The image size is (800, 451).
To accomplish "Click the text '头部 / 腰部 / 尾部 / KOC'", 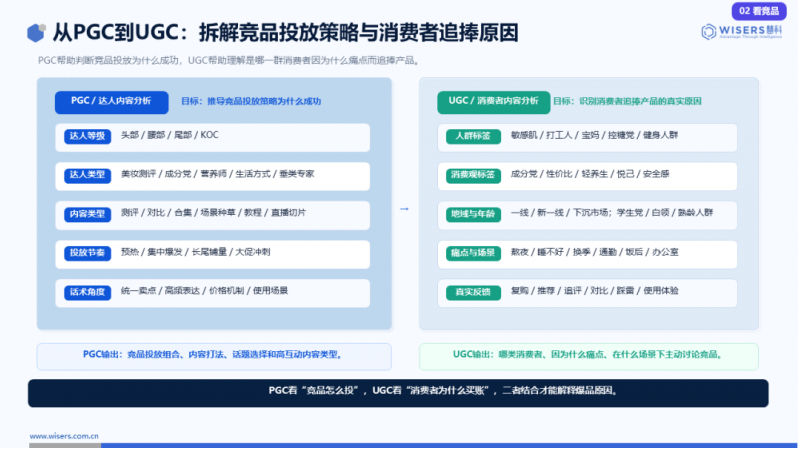I will click(x=169, y=135).
